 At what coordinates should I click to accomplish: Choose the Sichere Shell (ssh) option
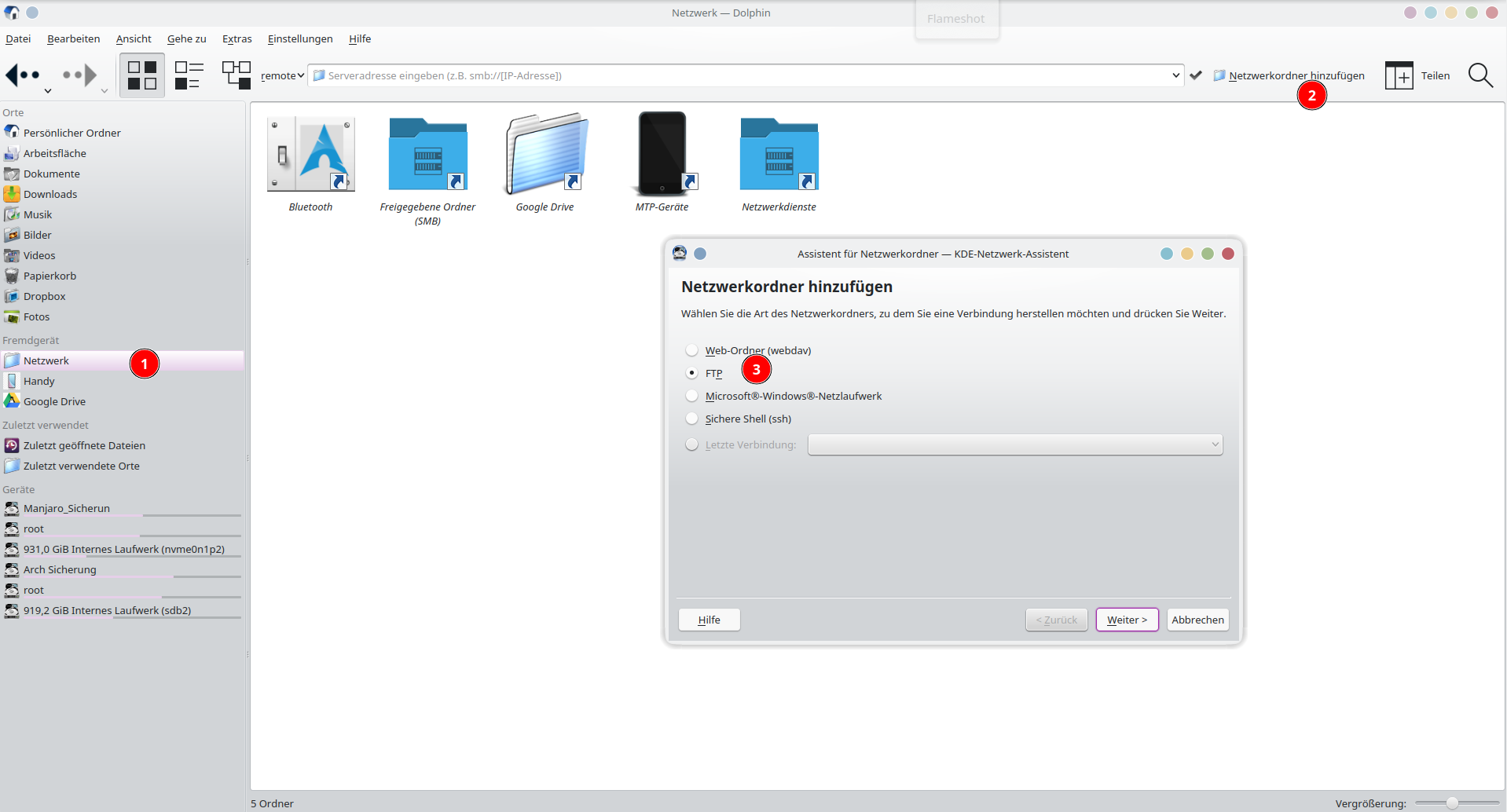(x=692, y=419)
